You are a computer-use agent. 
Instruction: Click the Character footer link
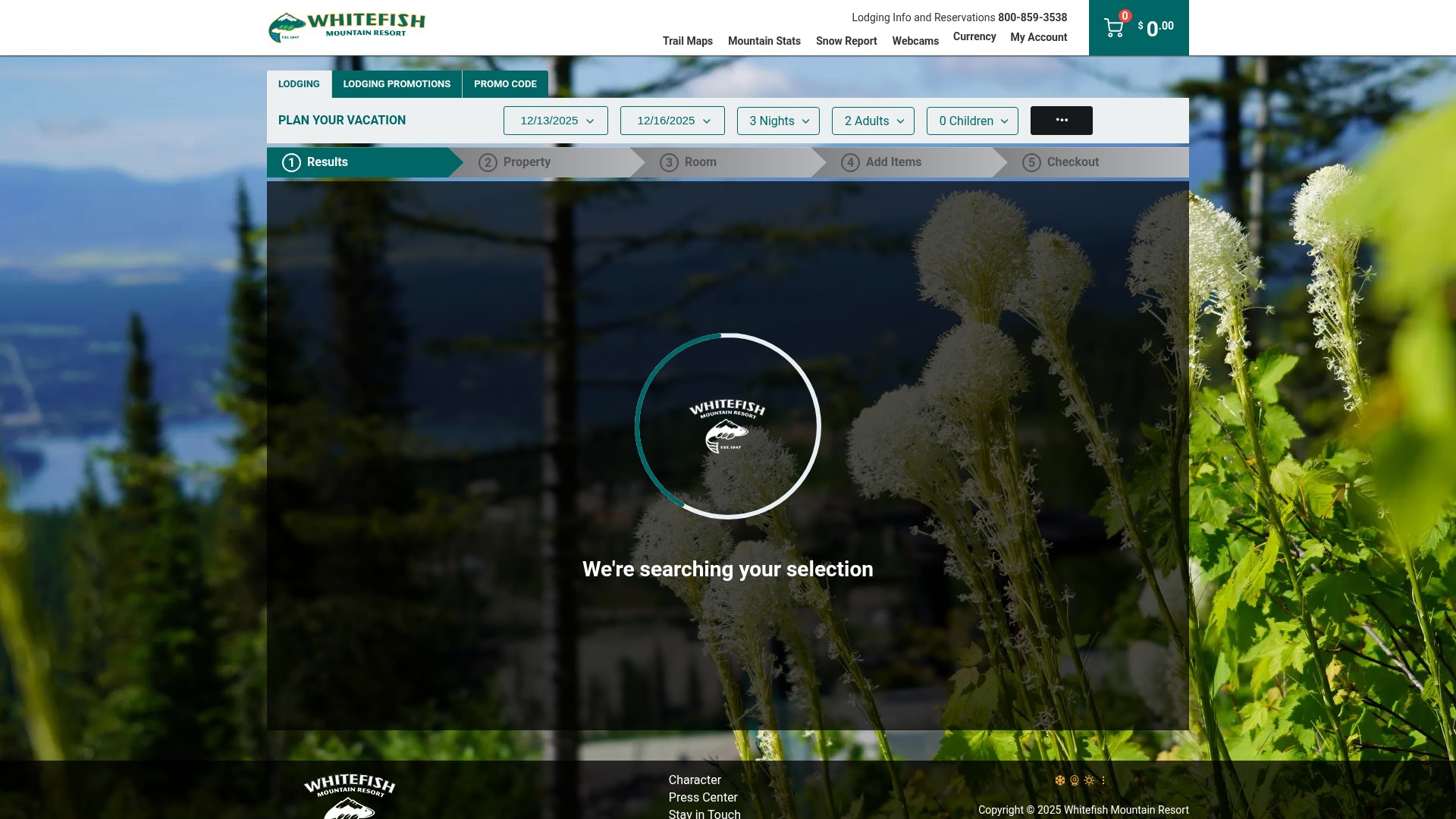695,780
